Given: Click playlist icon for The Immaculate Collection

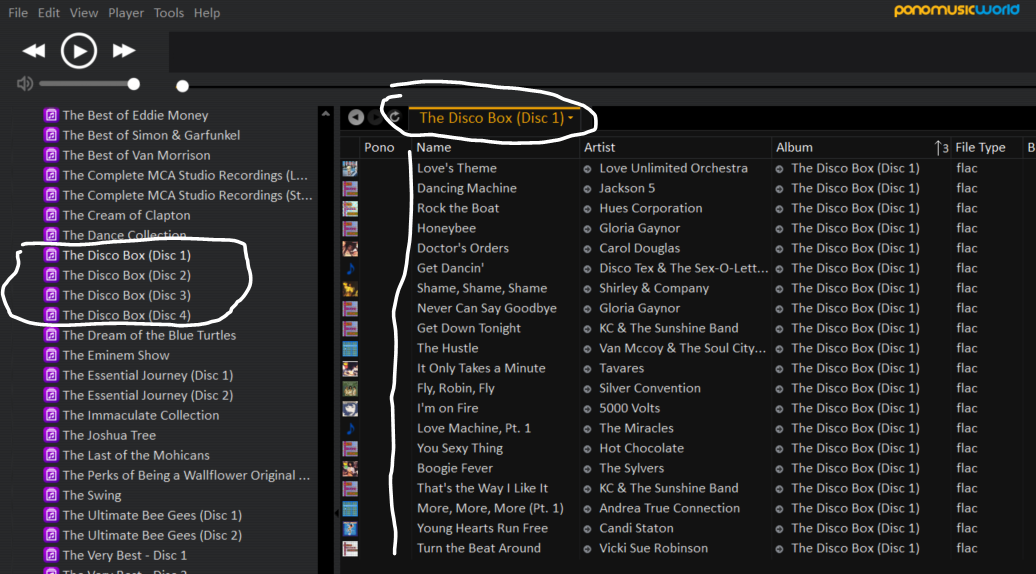Looking at the screenshot, I should pos(51,415).
